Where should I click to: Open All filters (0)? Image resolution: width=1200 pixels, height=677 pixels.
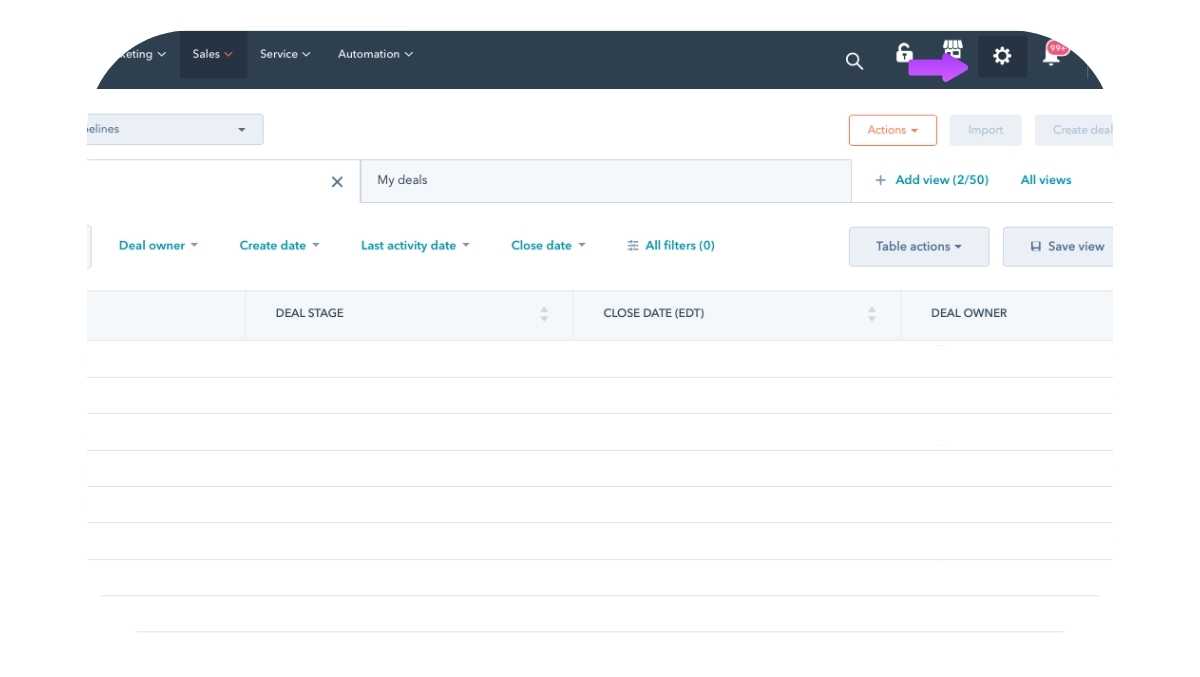[671, 245]
